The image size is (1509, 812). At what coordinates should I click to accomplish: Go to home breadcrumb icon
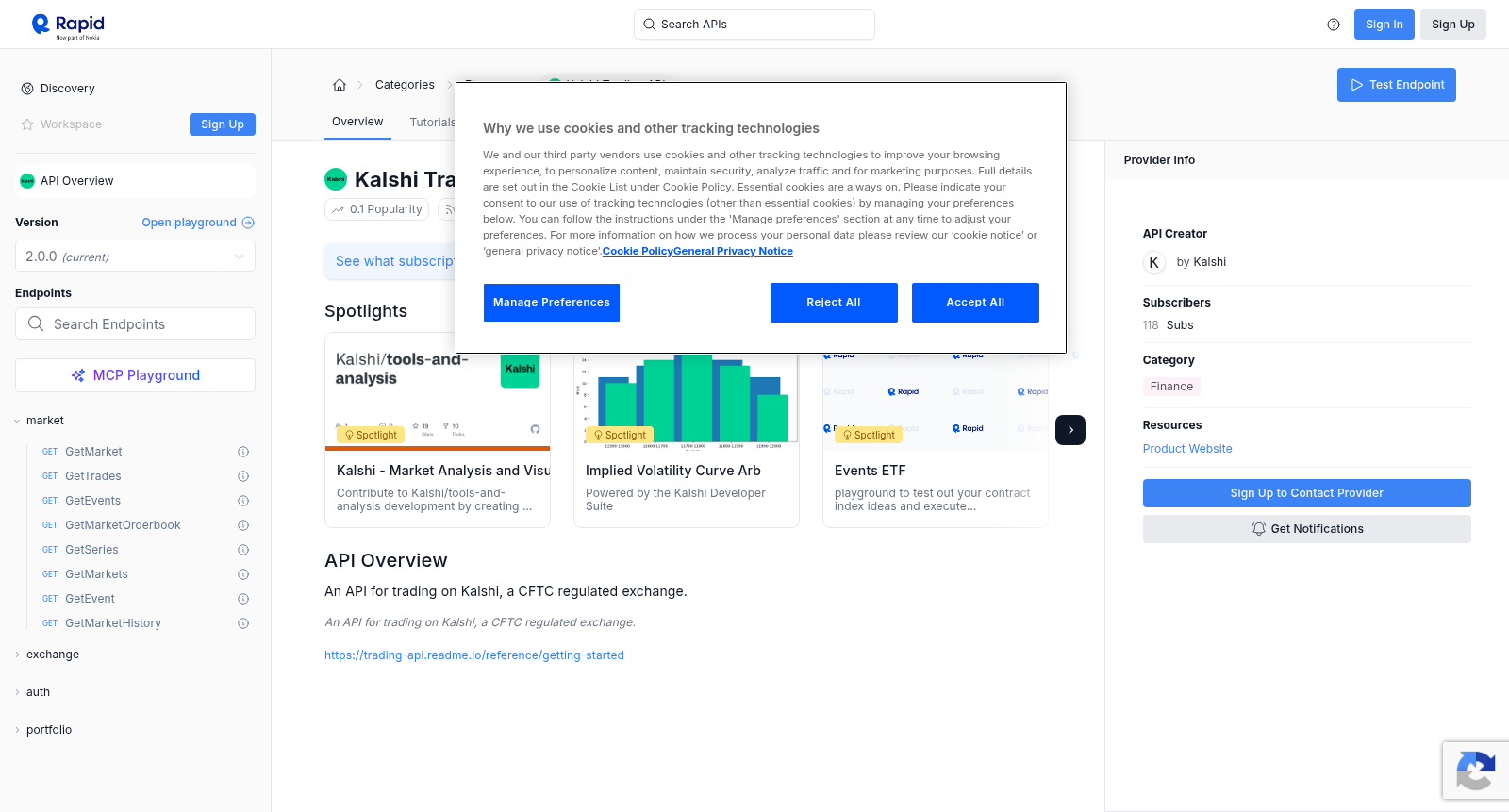coord(340,85)
